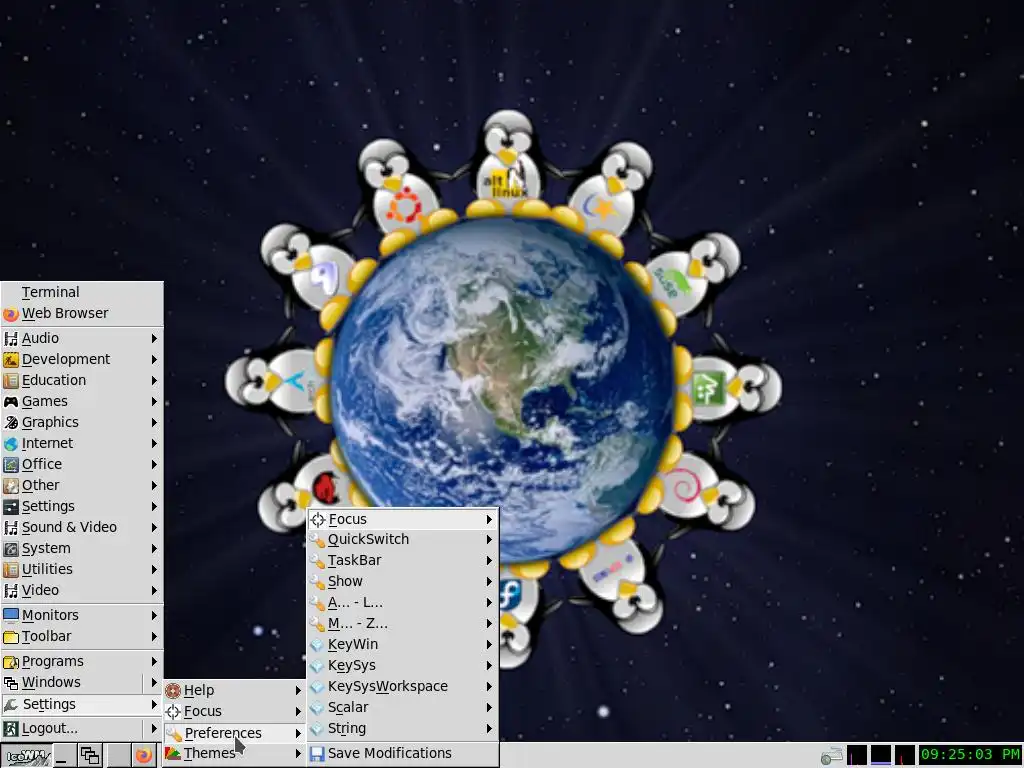Click the Games controller icon
The width and height of the screenshot is (1024, 768).
tap(10, 402)
